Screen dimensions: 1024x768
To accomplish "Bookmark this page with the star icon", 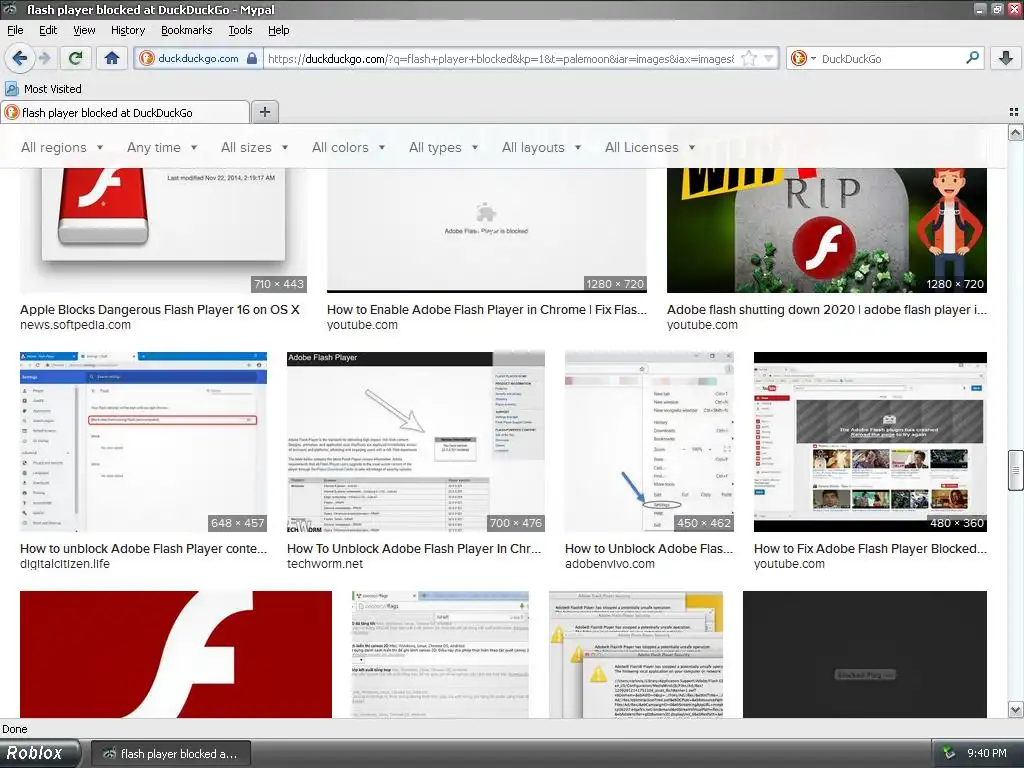I will 749,59.
